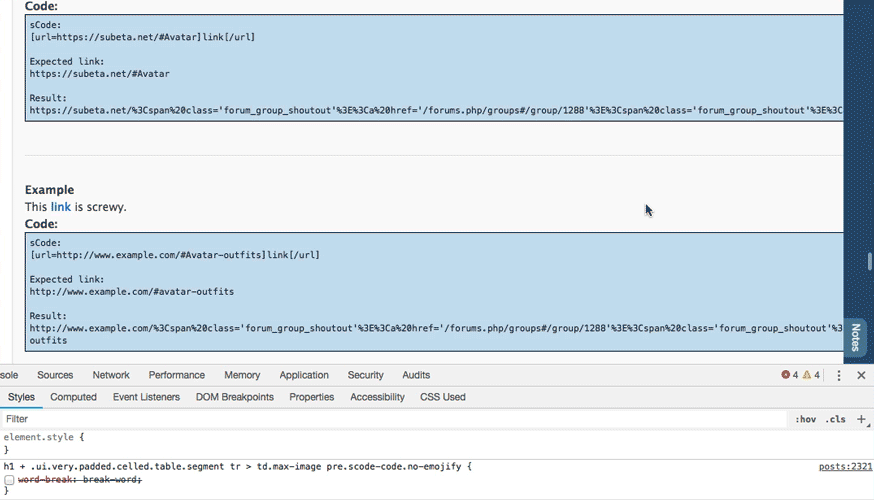Image resolution: width=874 pixels, height=500 pixels.
Task: Toggle the .cls element classes panel
Action: click(x=835, y=420)
